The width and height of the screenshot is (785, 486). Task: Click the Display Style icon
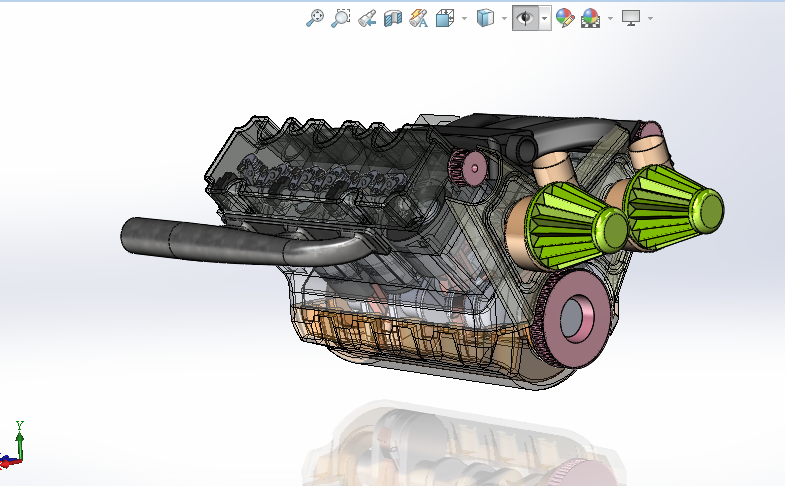[x=485, y=19]
